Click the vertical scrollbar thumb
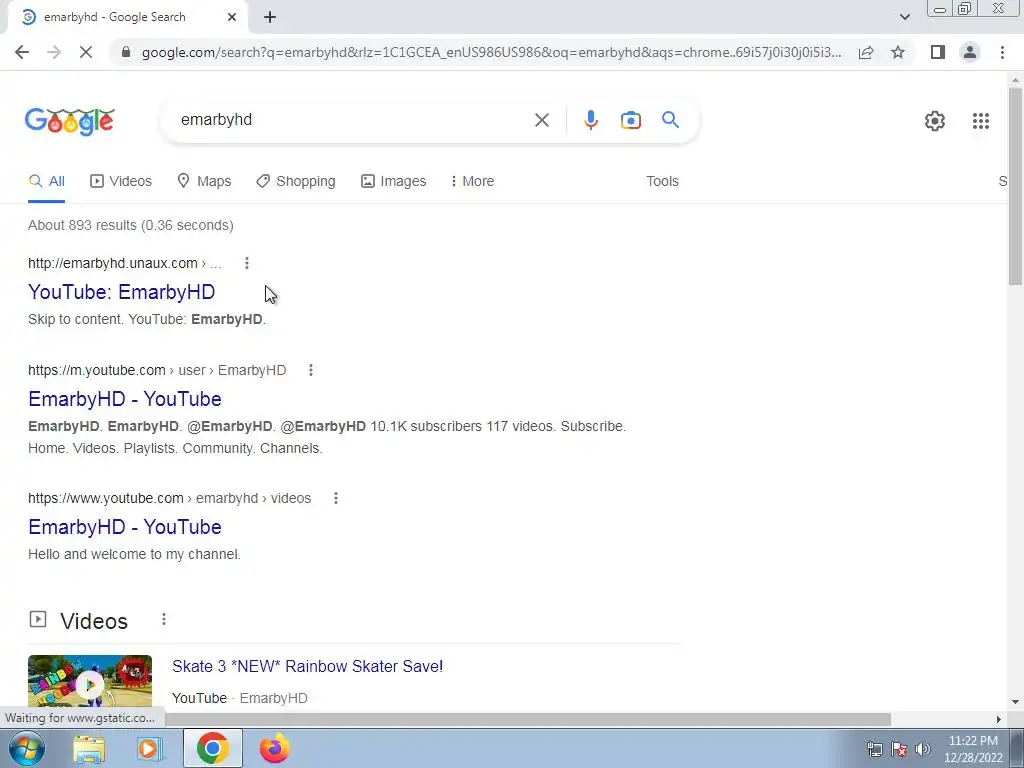Image resolution: width=1024 pixels, height=768 pixels. coord(1016,186)
